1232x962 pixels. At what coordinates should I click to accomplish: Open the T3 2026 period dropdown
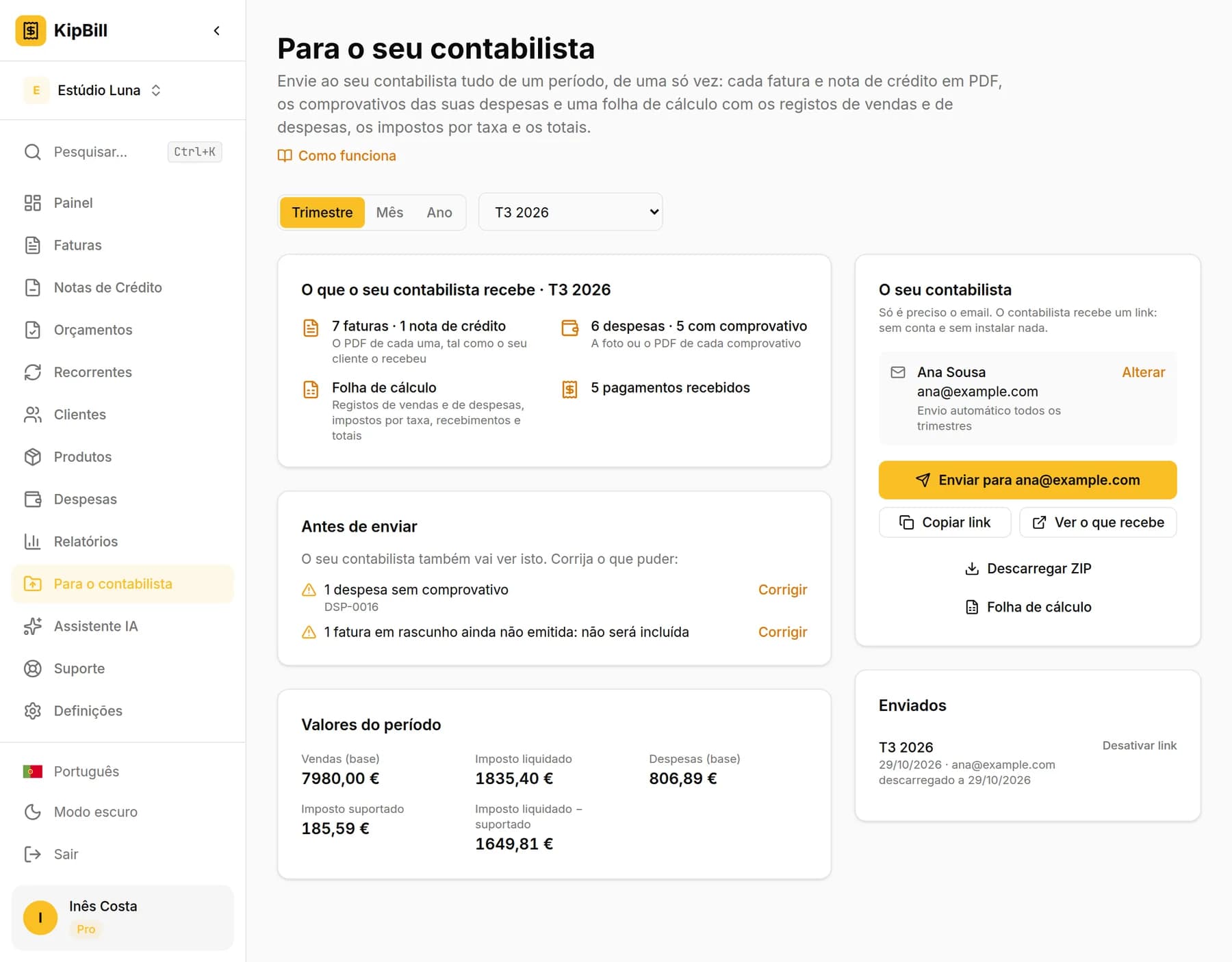570,212
